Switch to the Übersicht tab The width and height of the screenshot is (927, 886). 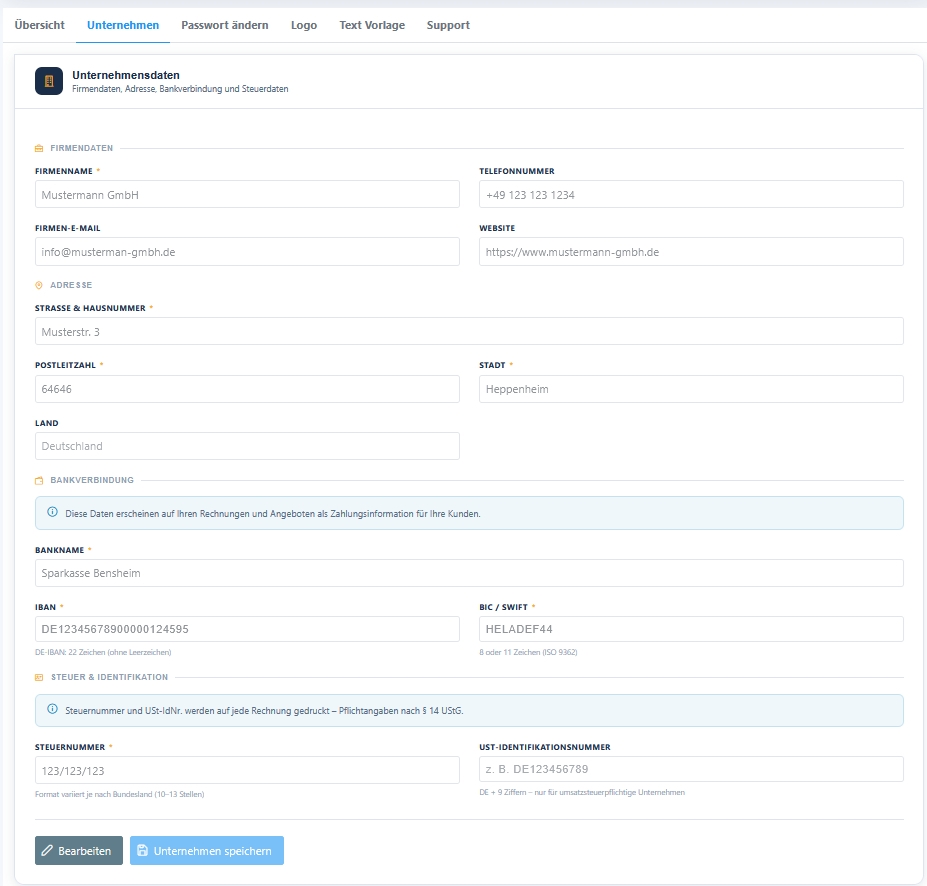point(40,25)
